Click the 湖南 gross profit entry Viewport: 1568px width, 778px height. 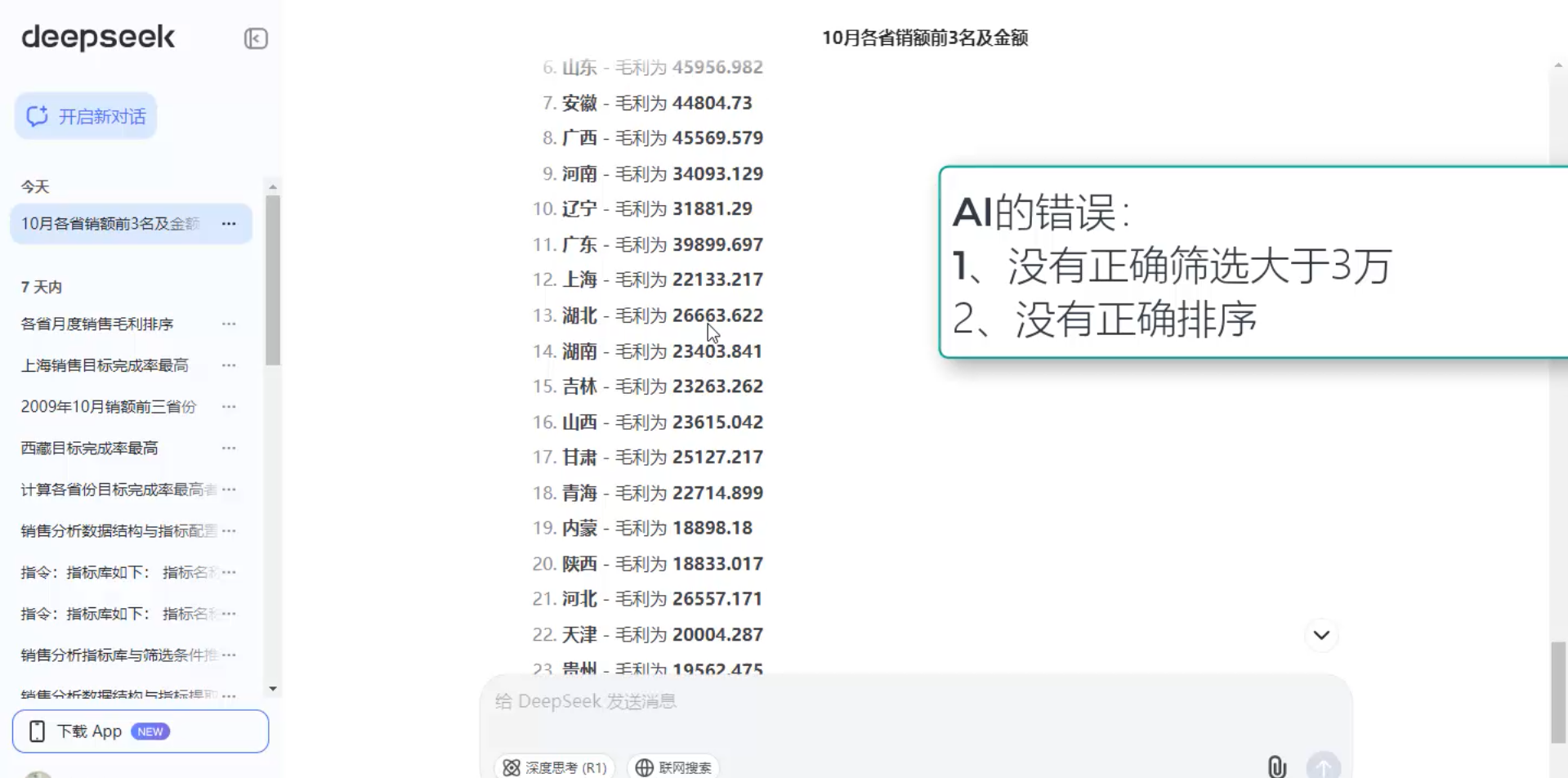pos(648,351)
